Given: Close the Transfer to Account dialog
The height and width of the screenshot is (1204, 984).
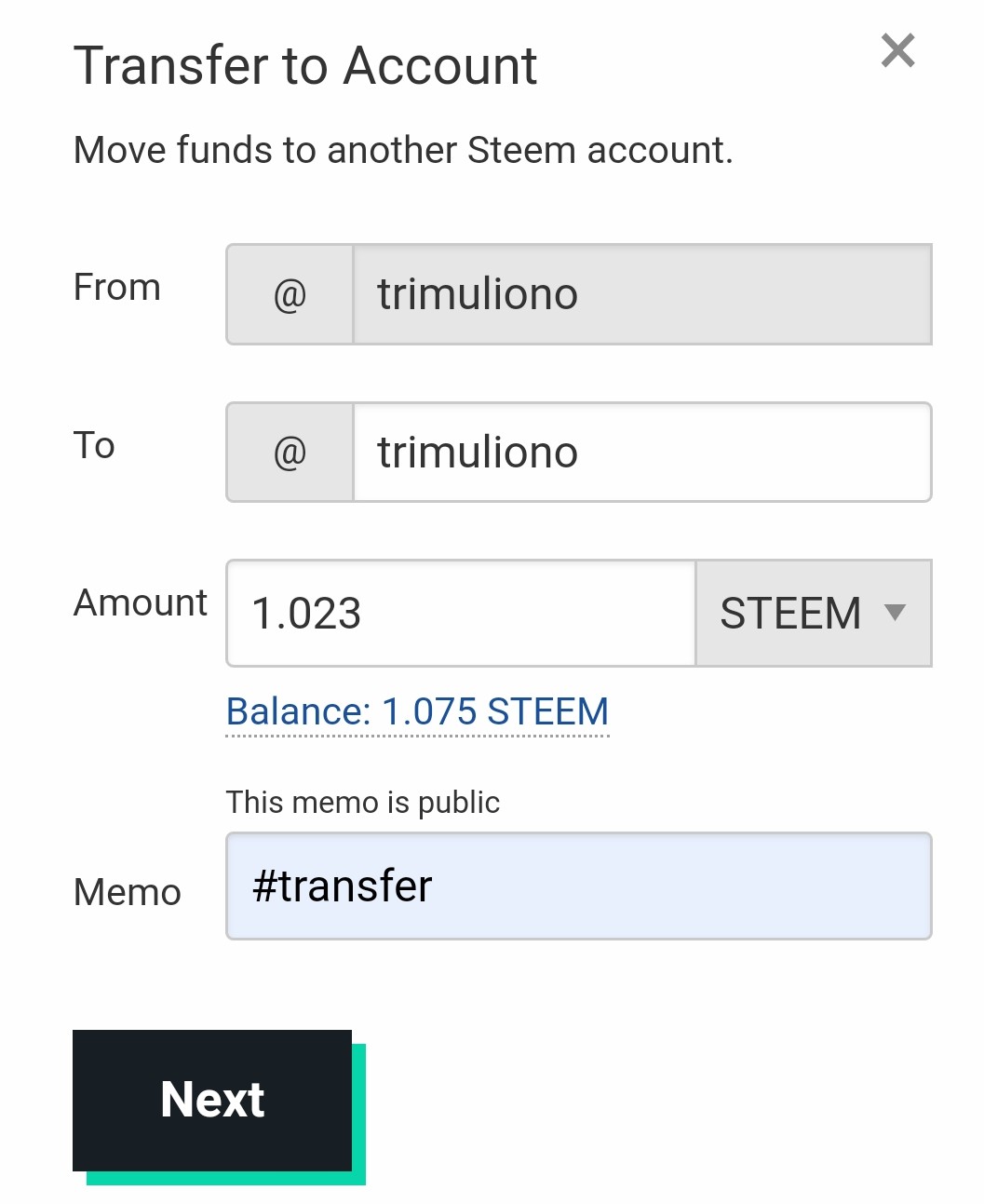Looking at the screenshot, I should tap(898, 50).
